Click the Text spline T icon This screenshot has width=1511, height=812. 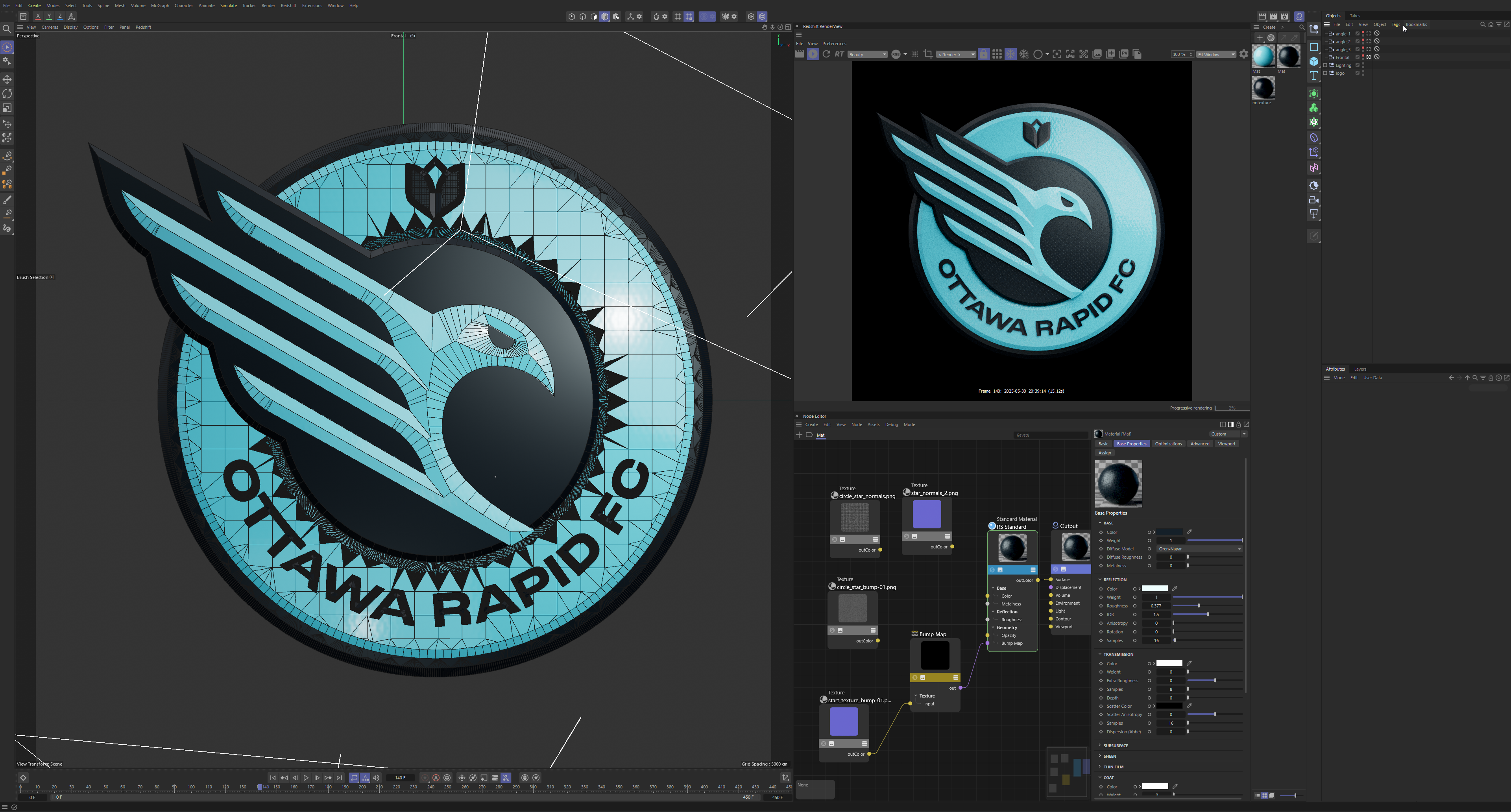1314,76
